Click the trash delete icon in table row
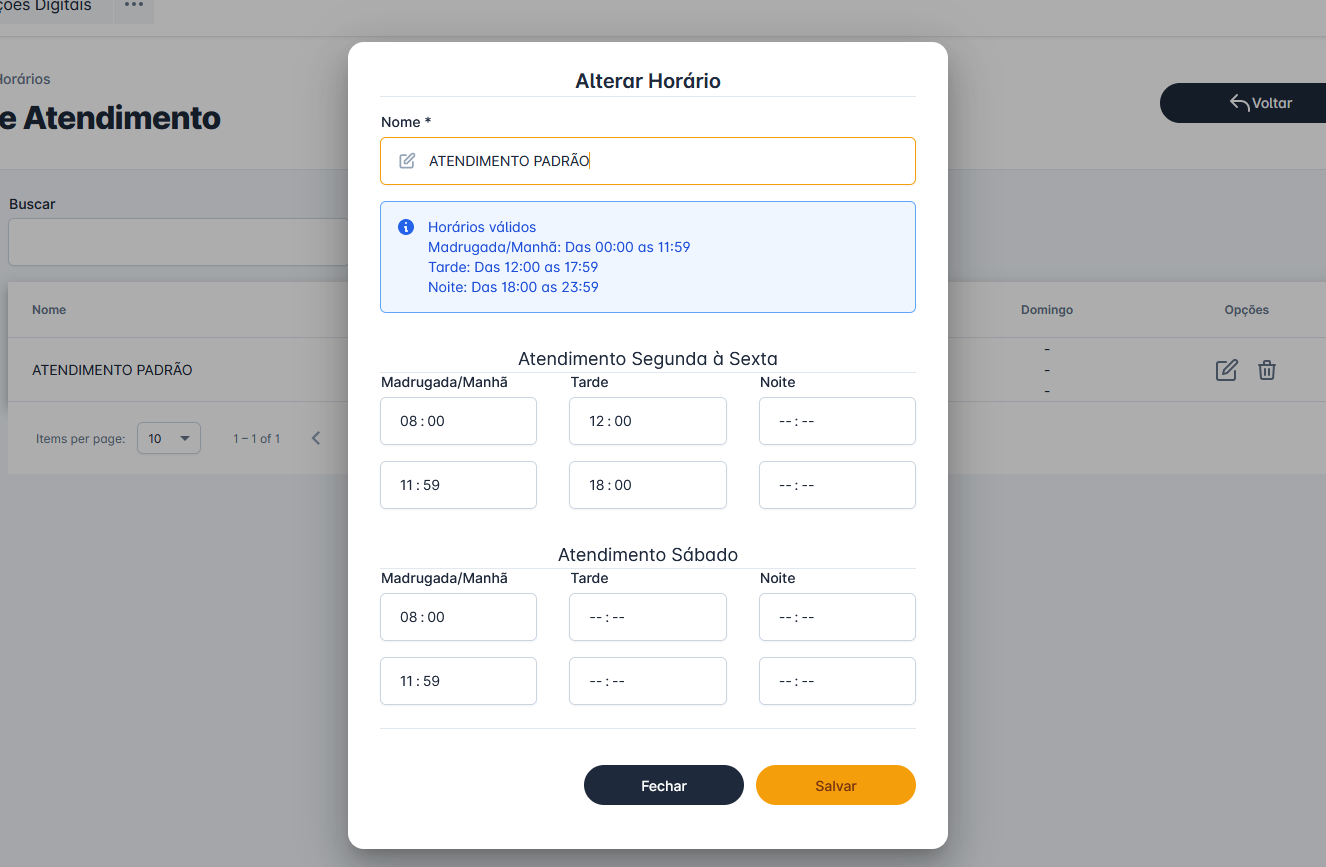Viewport: 1326px width, 867px height. (1267, 370)
